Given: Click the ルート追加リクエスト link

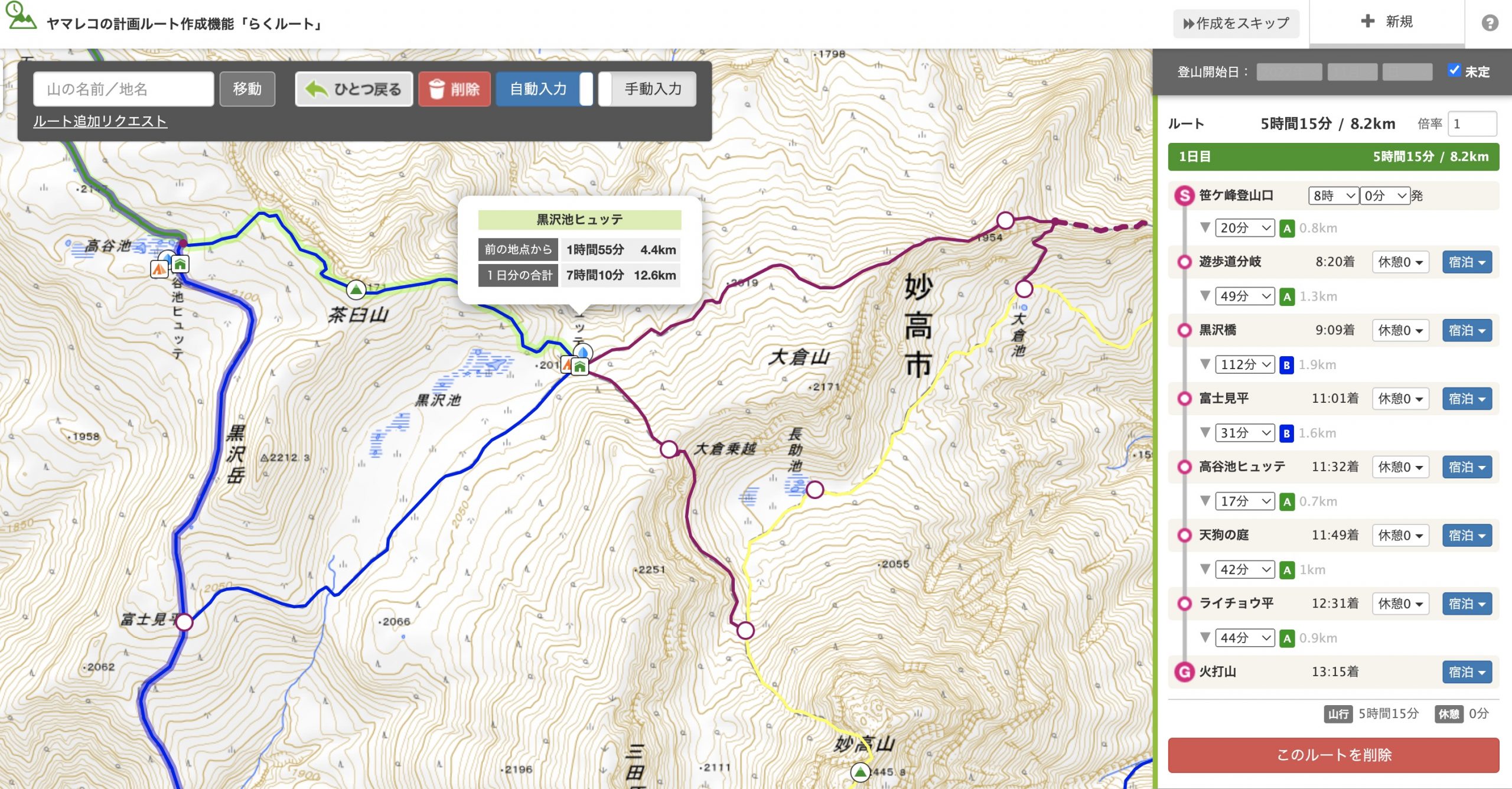Looking at the screenshot, I should (100, 121).
